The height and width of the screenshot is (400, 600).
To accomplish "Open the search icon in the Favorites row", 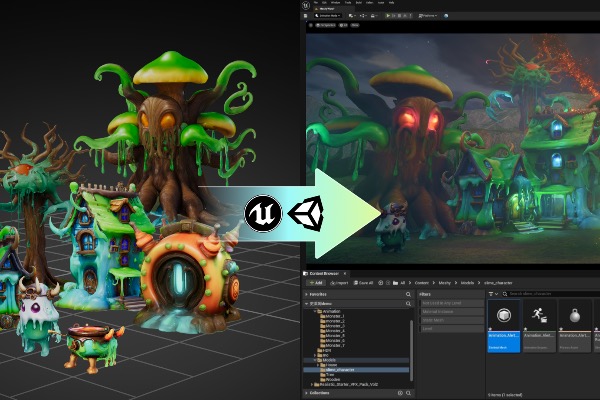I will pyautogui.click(x=408, y=294).
